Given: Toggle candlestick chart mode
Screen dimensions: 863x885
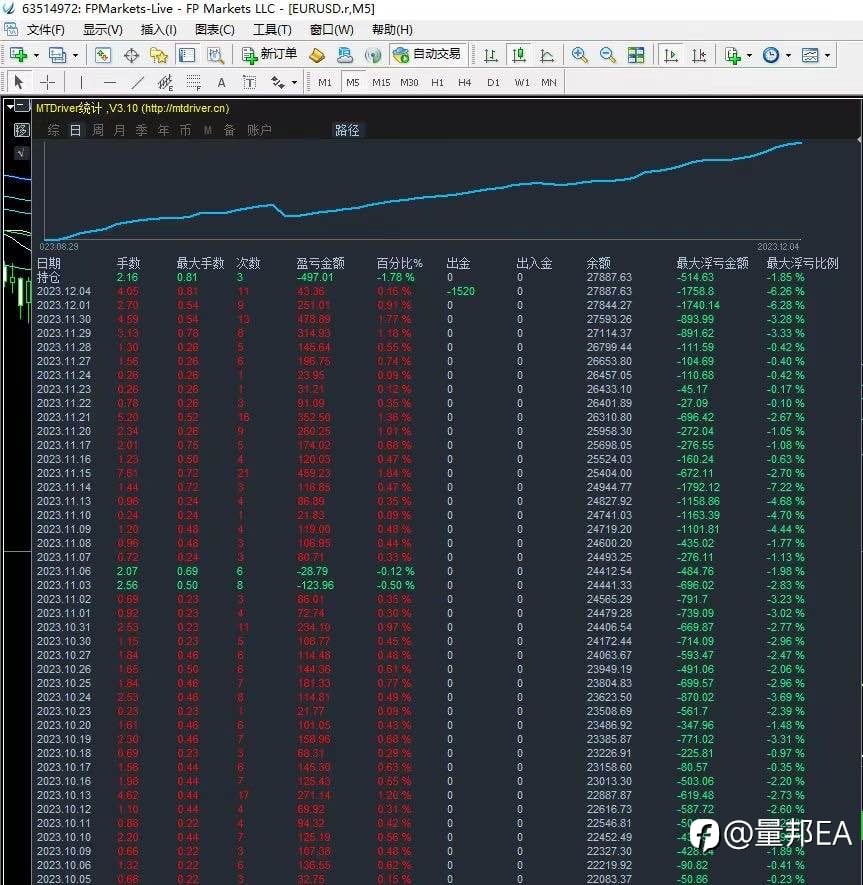Looking at the screenshot, I should [x=518, y=55].
